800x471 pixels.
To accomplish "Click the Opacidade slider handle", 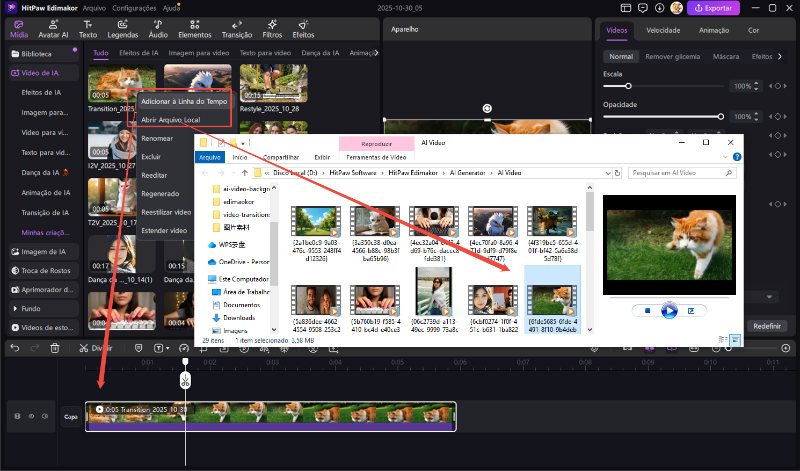I will pyautogui.click(x=720, y=117).
